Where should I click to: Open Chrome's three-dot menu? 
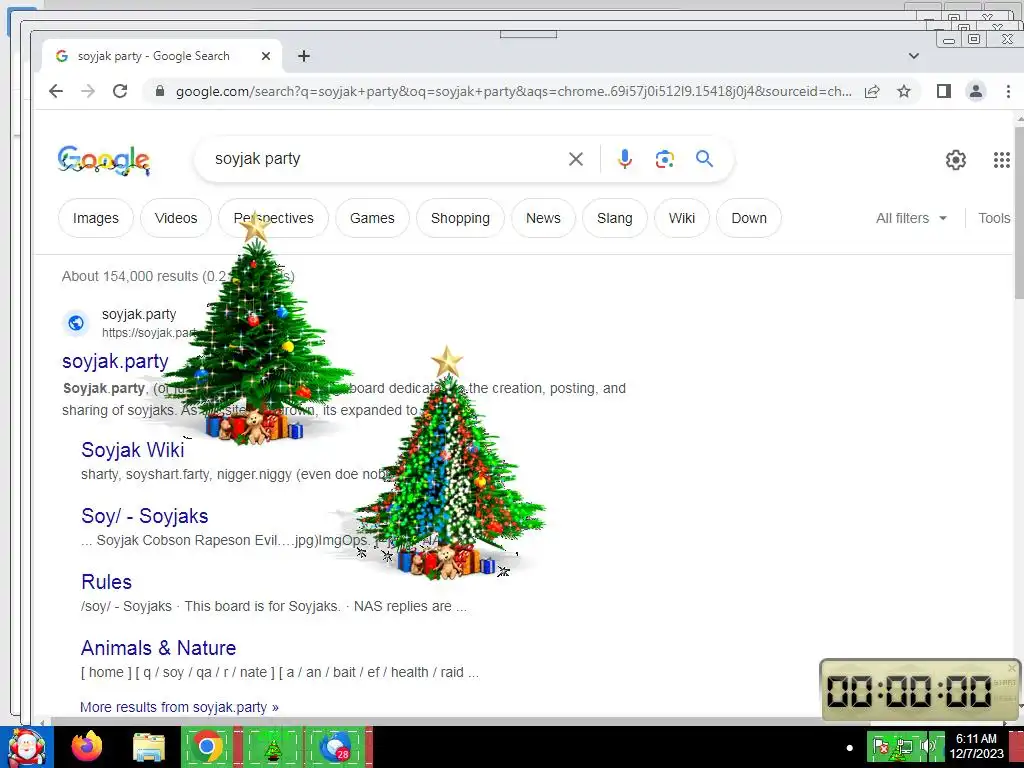click(1008, 91)
